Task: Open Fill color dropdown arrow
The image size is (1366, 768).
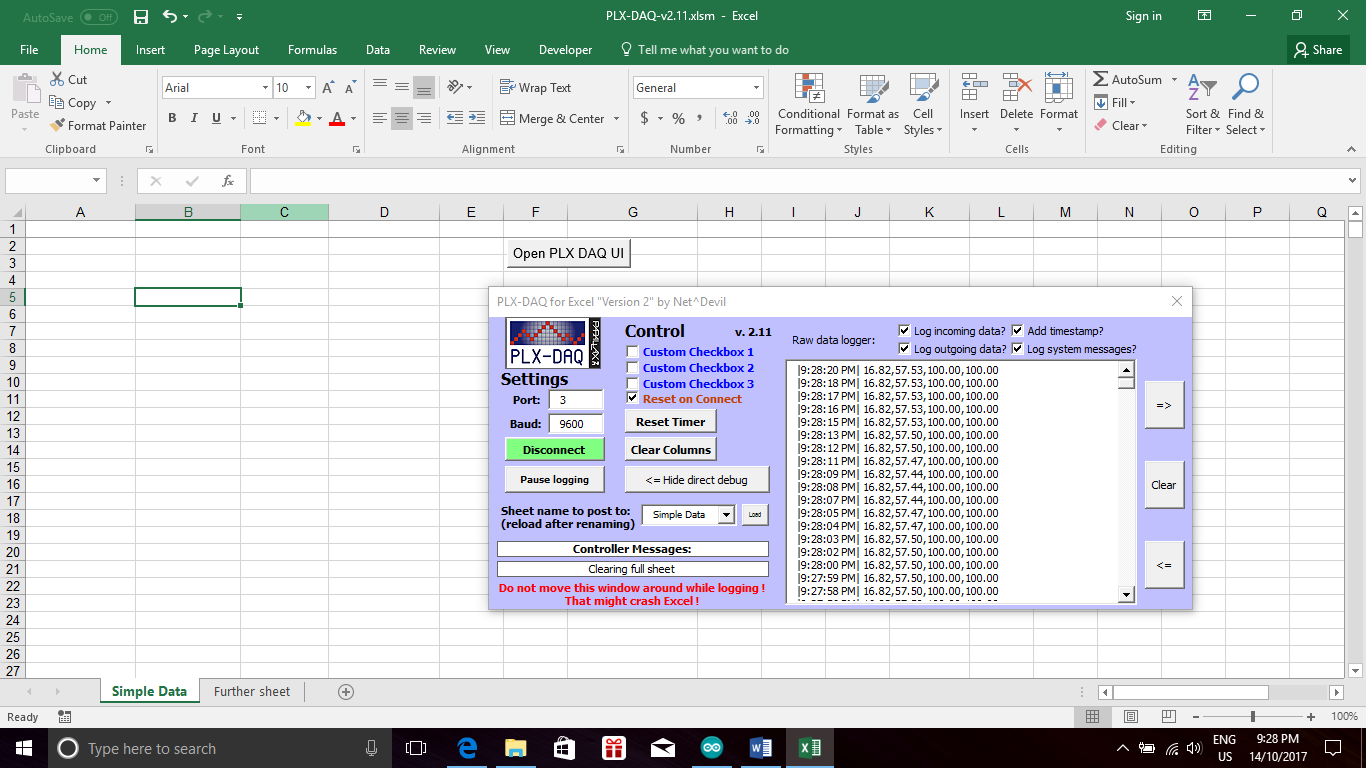Action: 318,118
